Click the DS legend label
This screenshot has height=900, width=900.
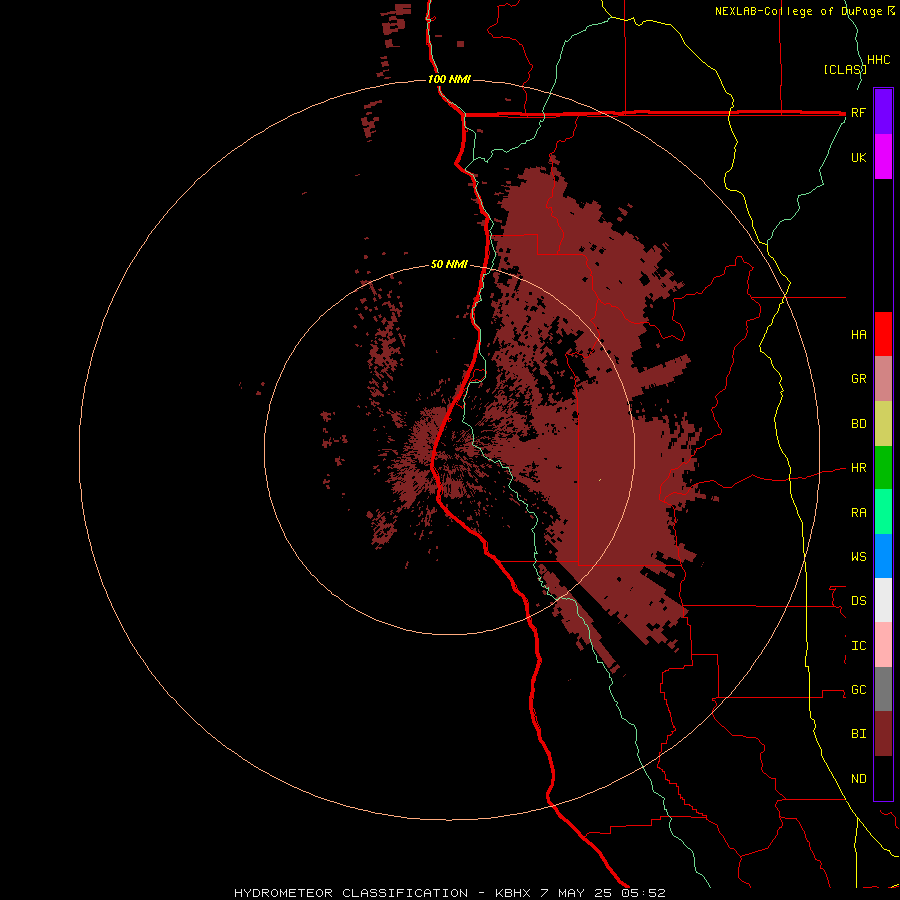(859, 601)
